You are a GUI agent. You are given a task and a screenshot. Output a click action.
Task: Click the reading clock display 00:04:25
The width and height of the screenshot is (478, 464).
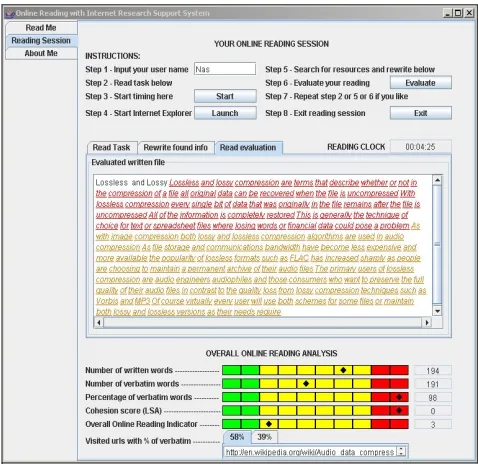pos(420,147)
